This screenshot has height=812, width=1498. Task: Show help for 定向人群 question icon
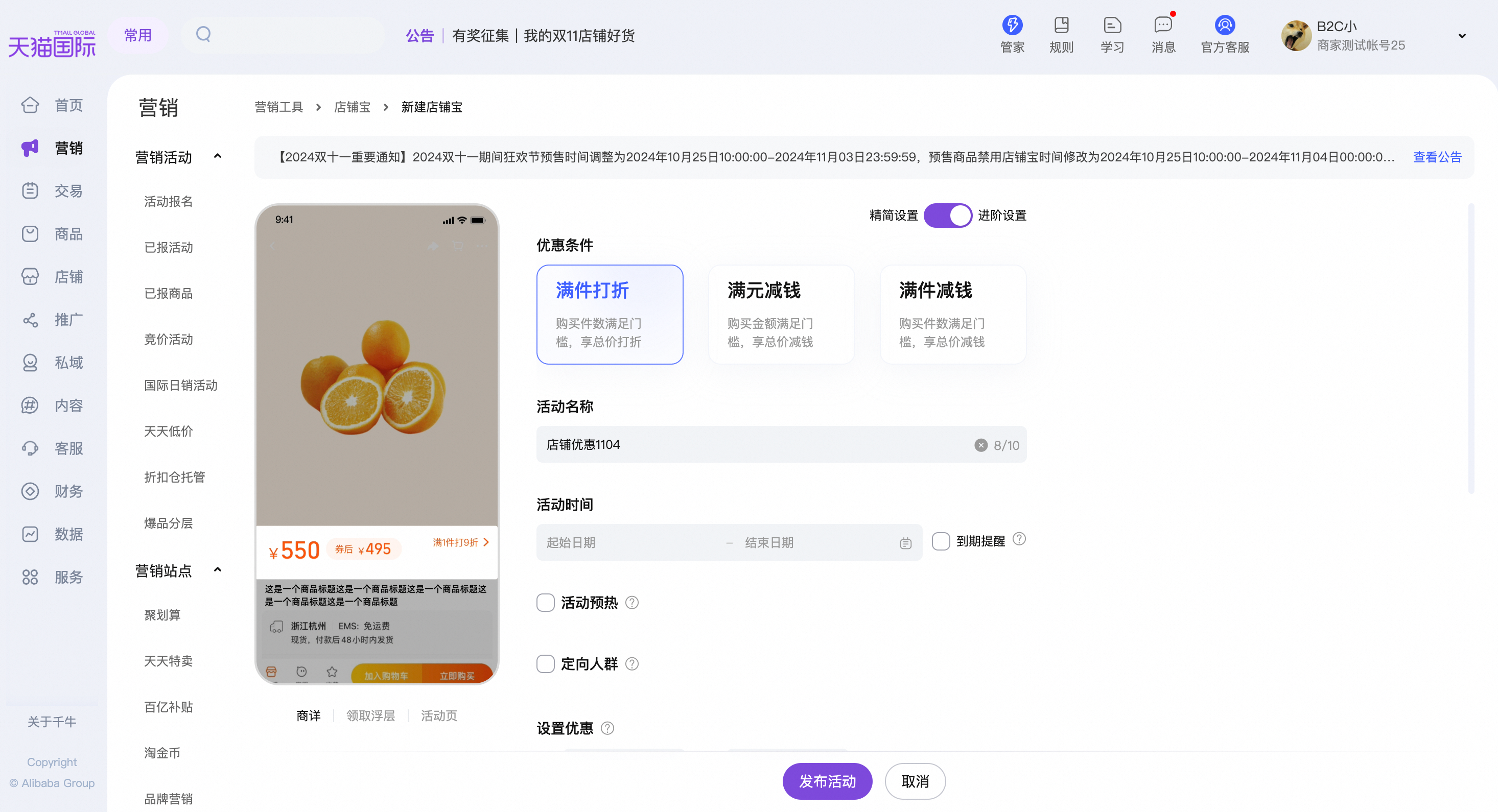631,664
